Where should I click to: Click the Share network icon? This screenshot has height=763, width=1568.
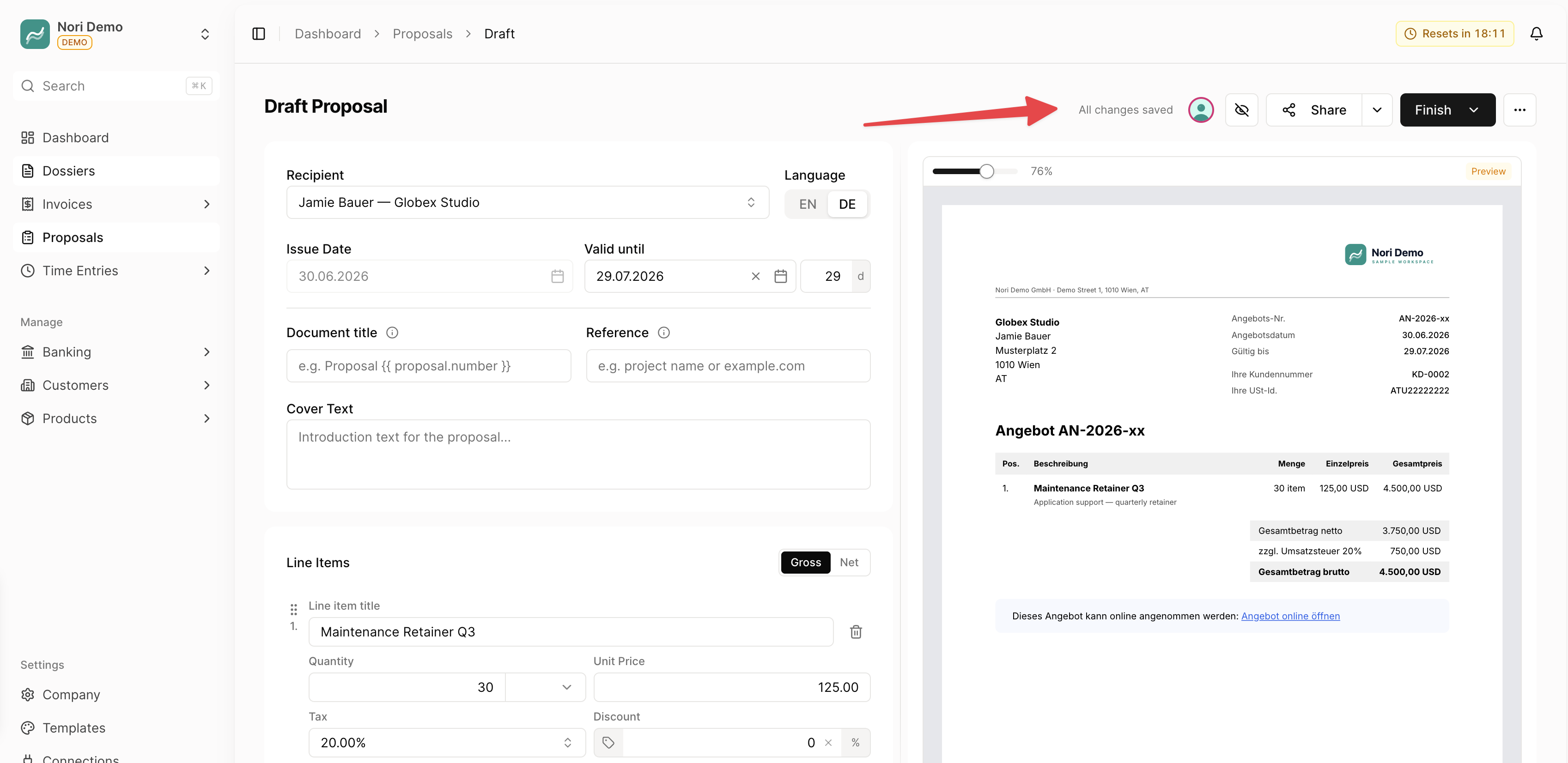coord(1288,110)
